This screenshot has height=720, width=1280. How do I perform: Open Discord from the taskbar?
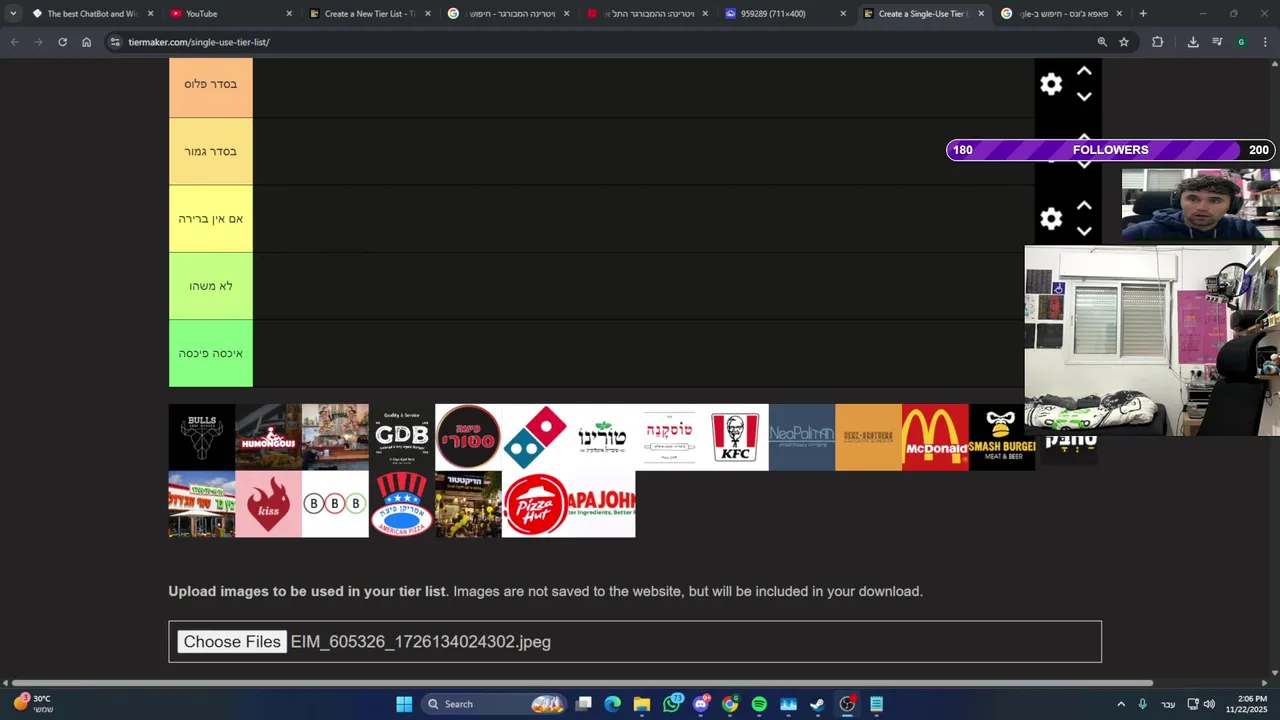701,704
